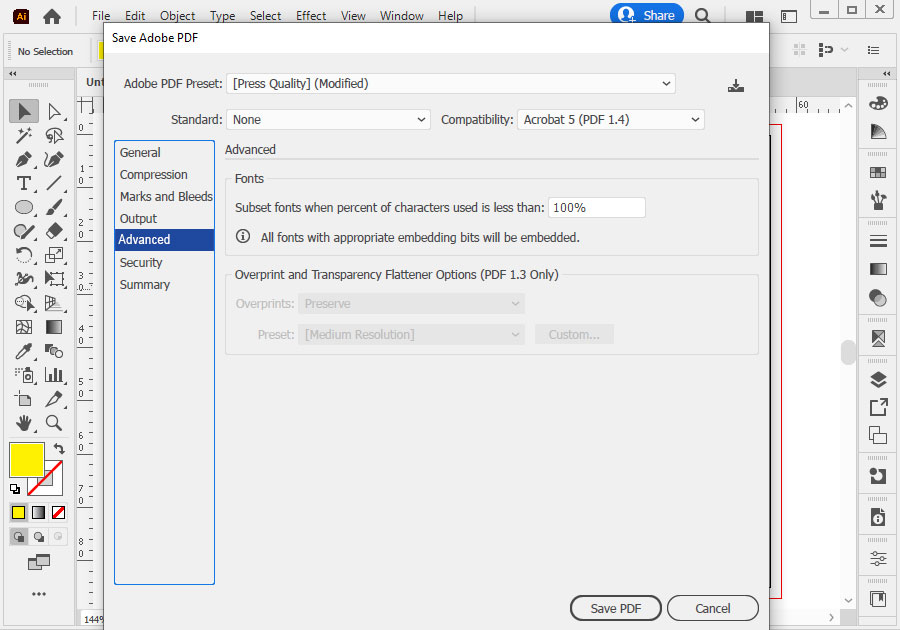Image resolution: width=900 pixels, height=630 pixels.
Task: Open the Effect menu
Action: [311, 16]
